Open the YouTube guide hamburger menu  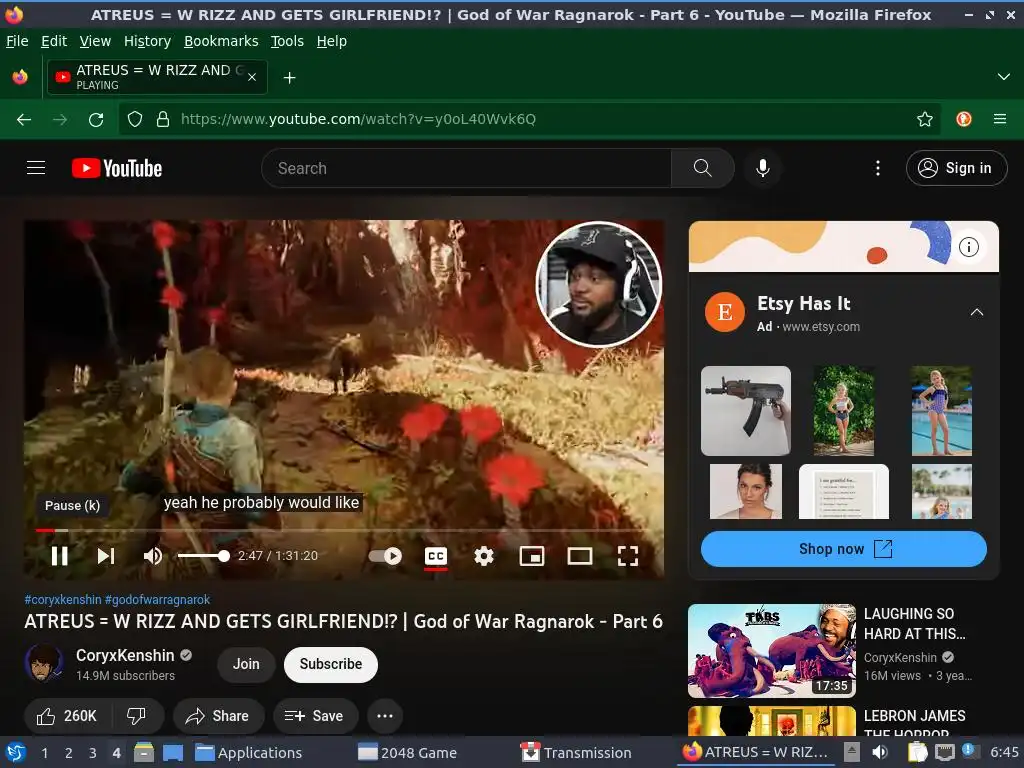36,168
